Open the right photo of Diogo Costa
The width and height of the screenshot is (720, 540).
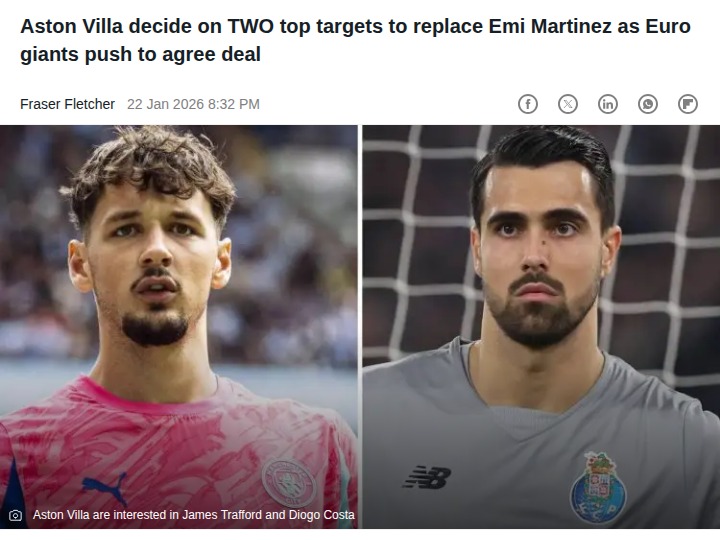pyautogui.click(x=541, y=326)
